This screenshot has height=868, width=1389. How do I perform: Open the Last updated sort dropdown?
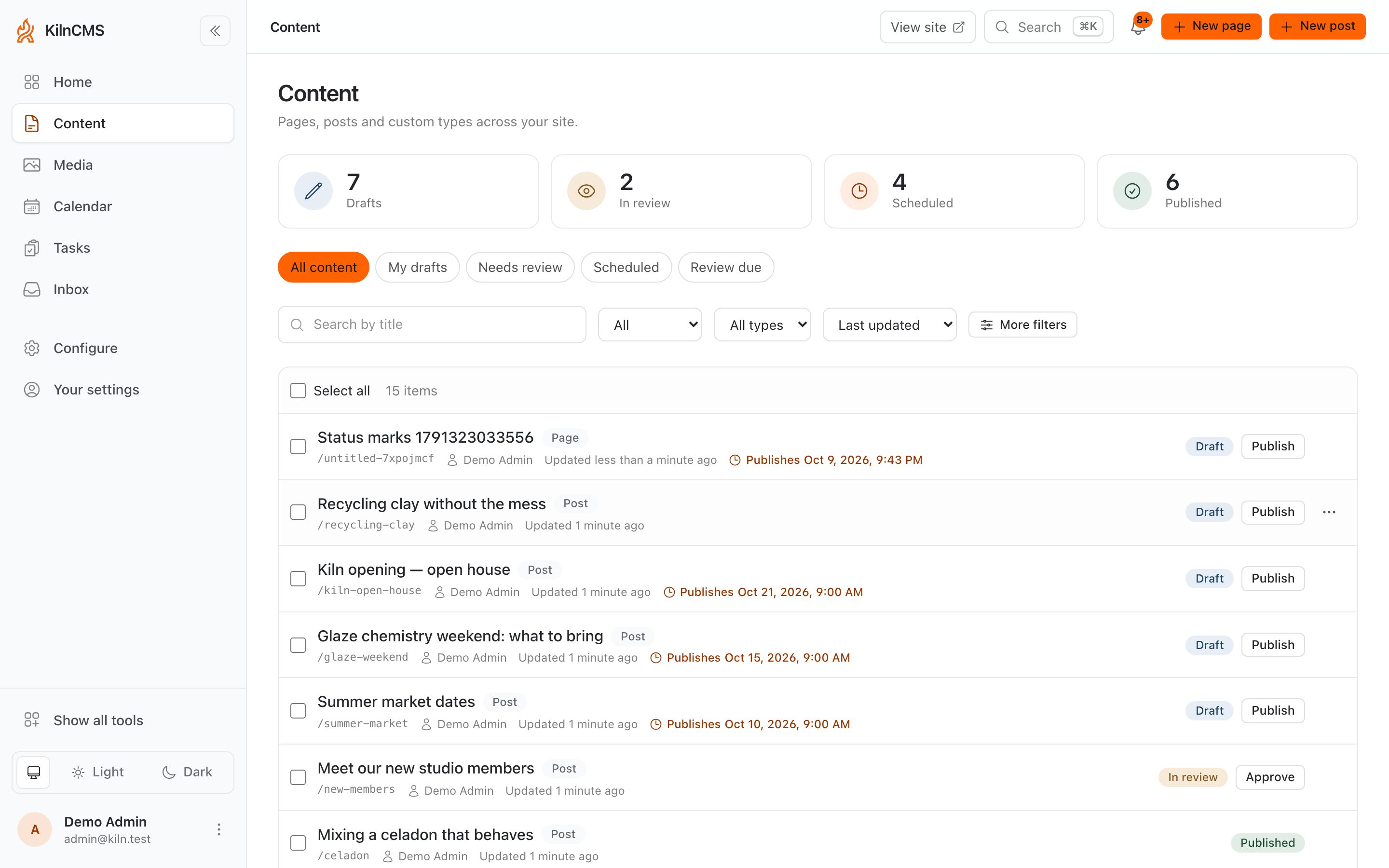pos(889,325)
